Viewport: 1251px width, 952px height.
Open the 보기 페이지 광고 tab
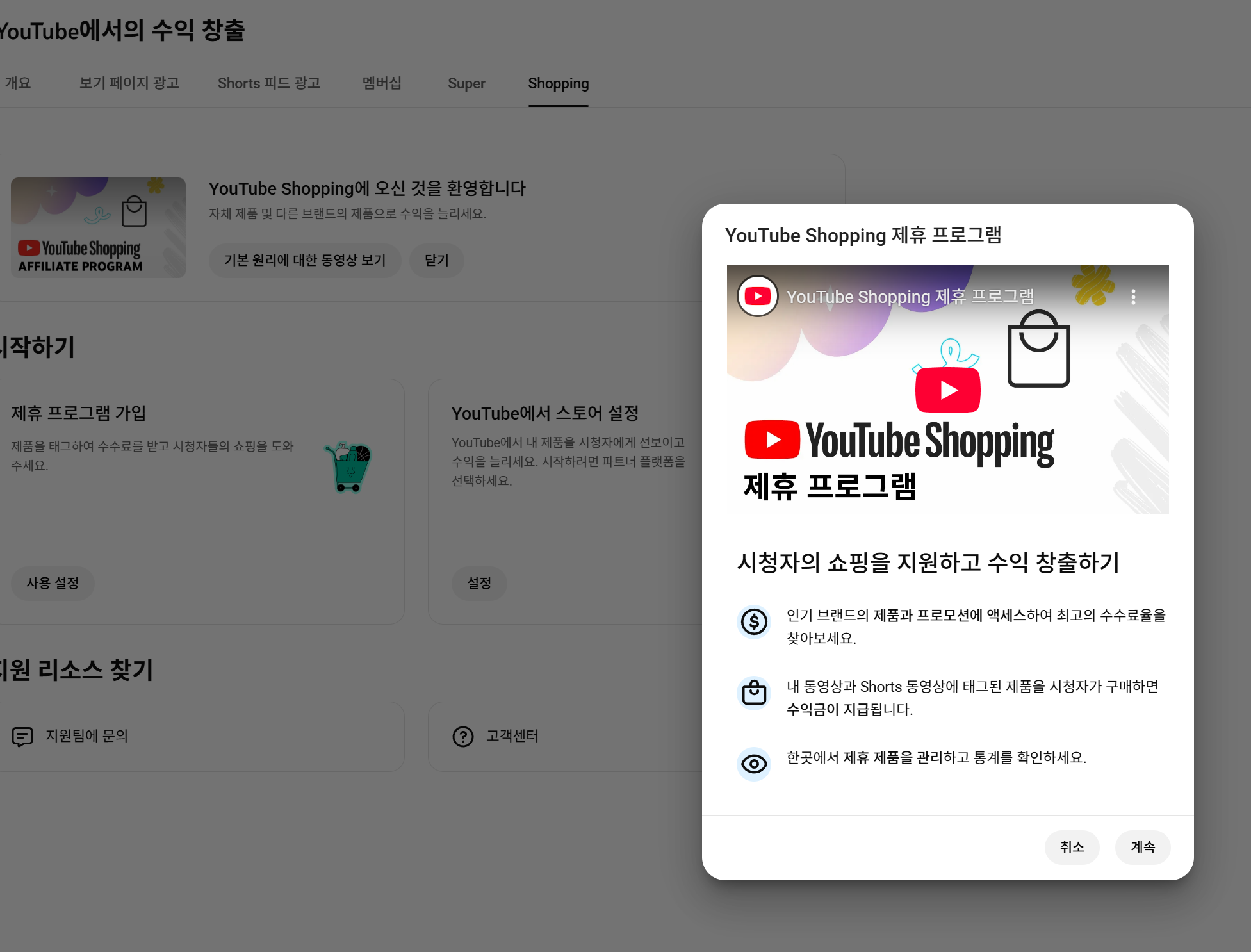click(x=129, y=83)
